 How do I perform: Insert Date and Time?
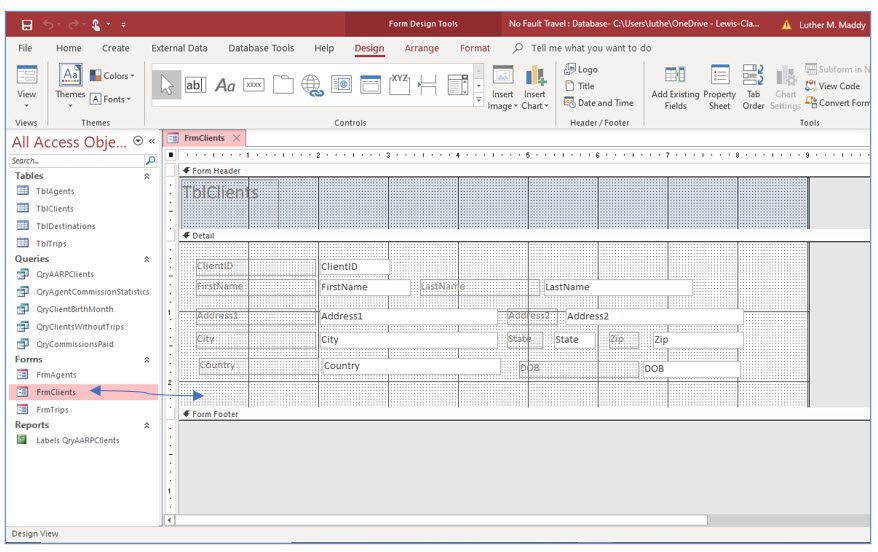(599, 103)
